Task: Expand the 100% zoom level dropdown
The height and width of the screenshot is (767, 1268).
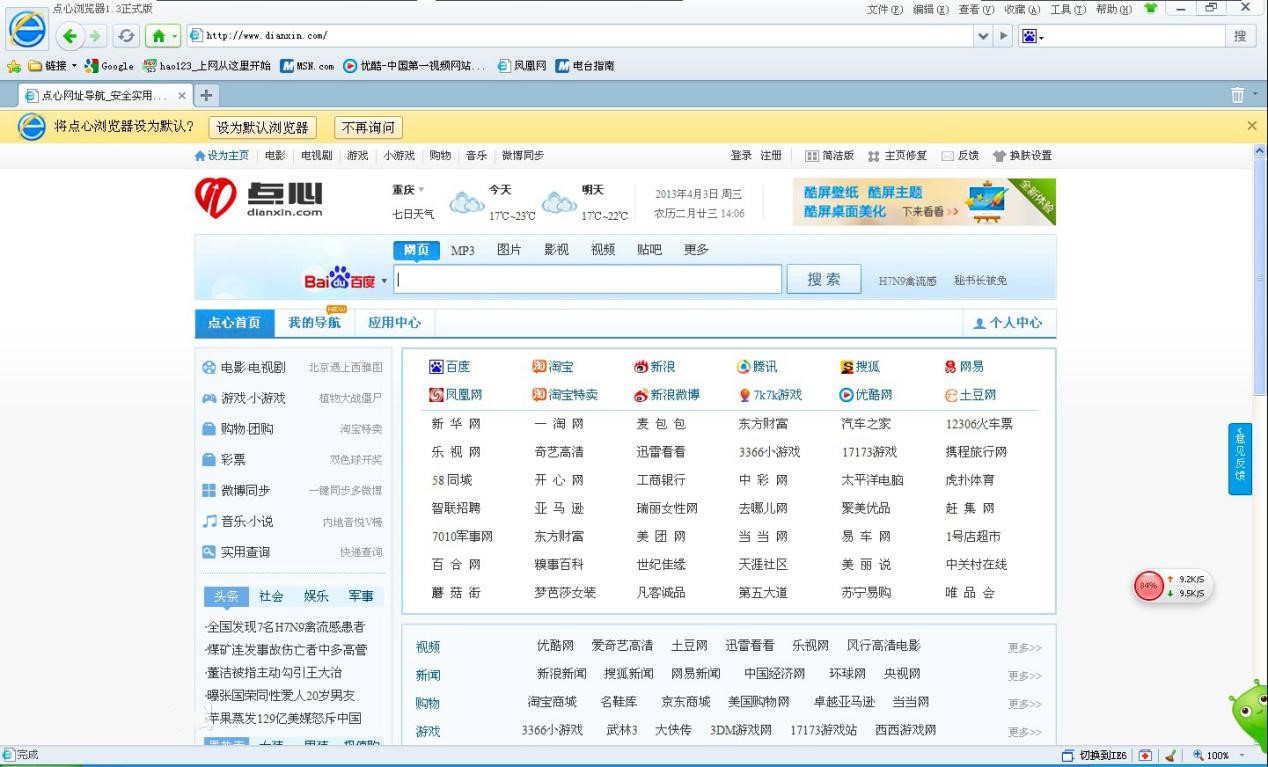Action: [1243, 756]
